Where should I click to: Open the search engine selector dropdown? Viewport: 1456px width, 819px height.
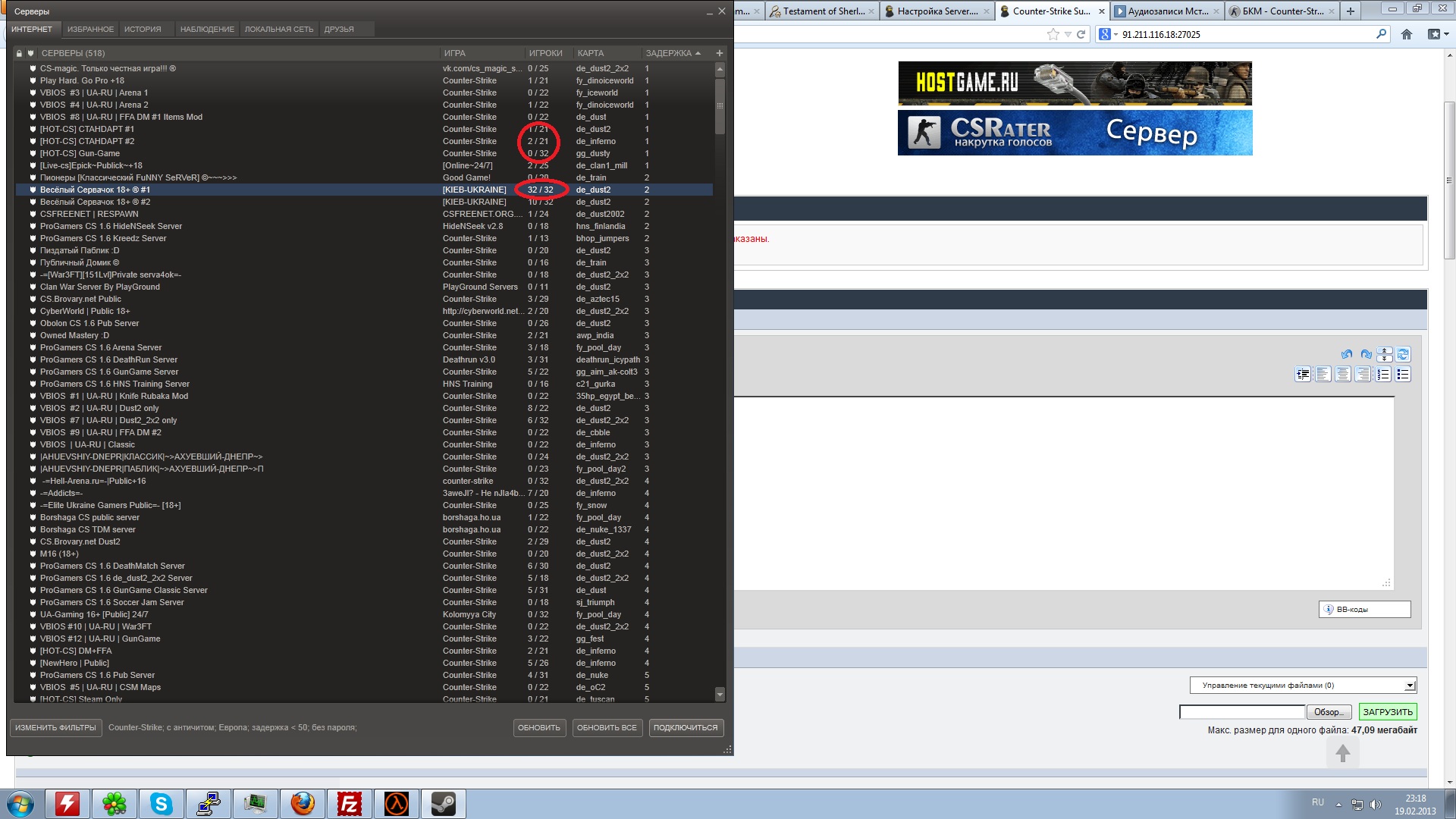[x=1108, y=34]
